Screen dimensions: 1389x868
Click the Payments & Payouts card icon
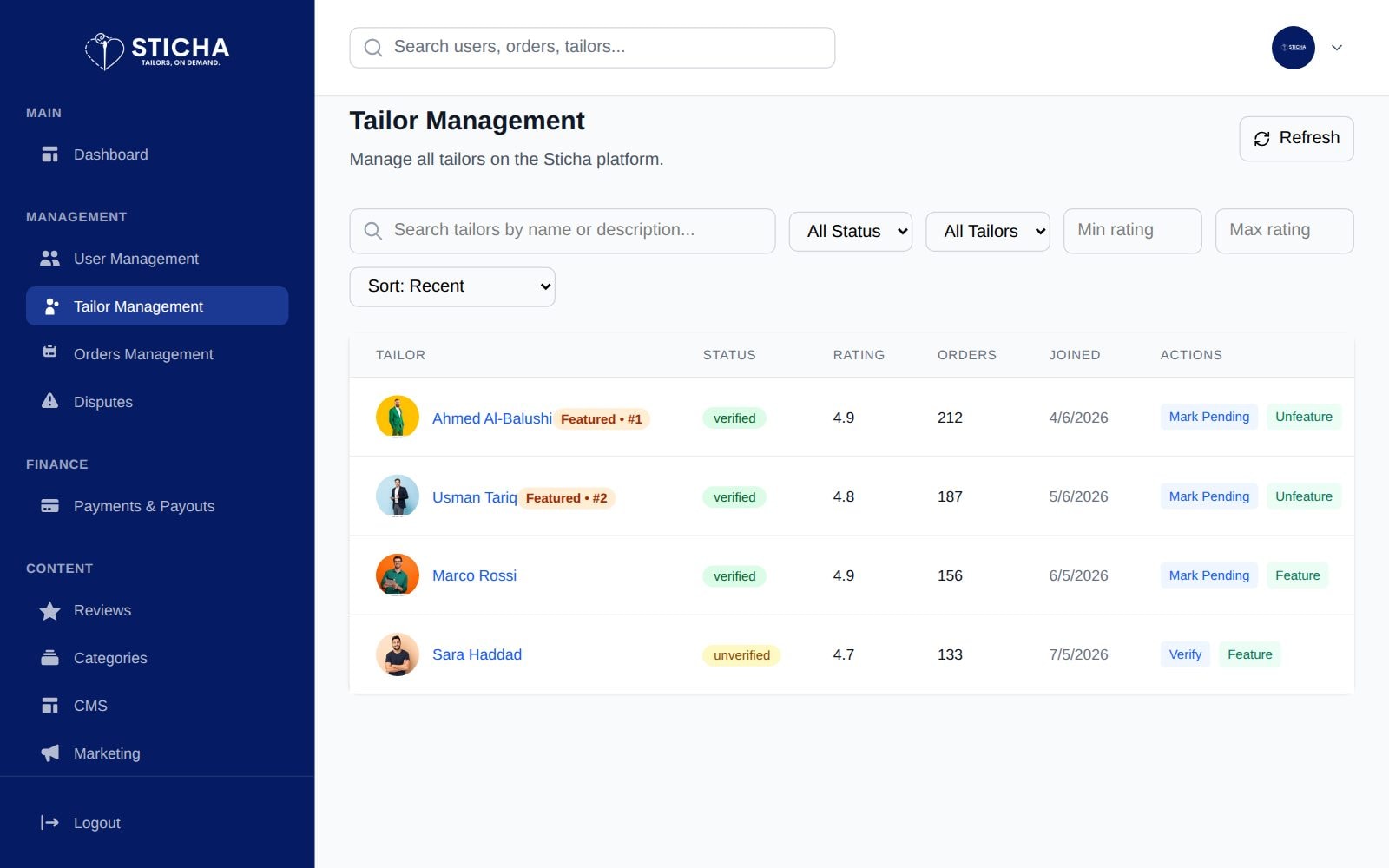50,506
